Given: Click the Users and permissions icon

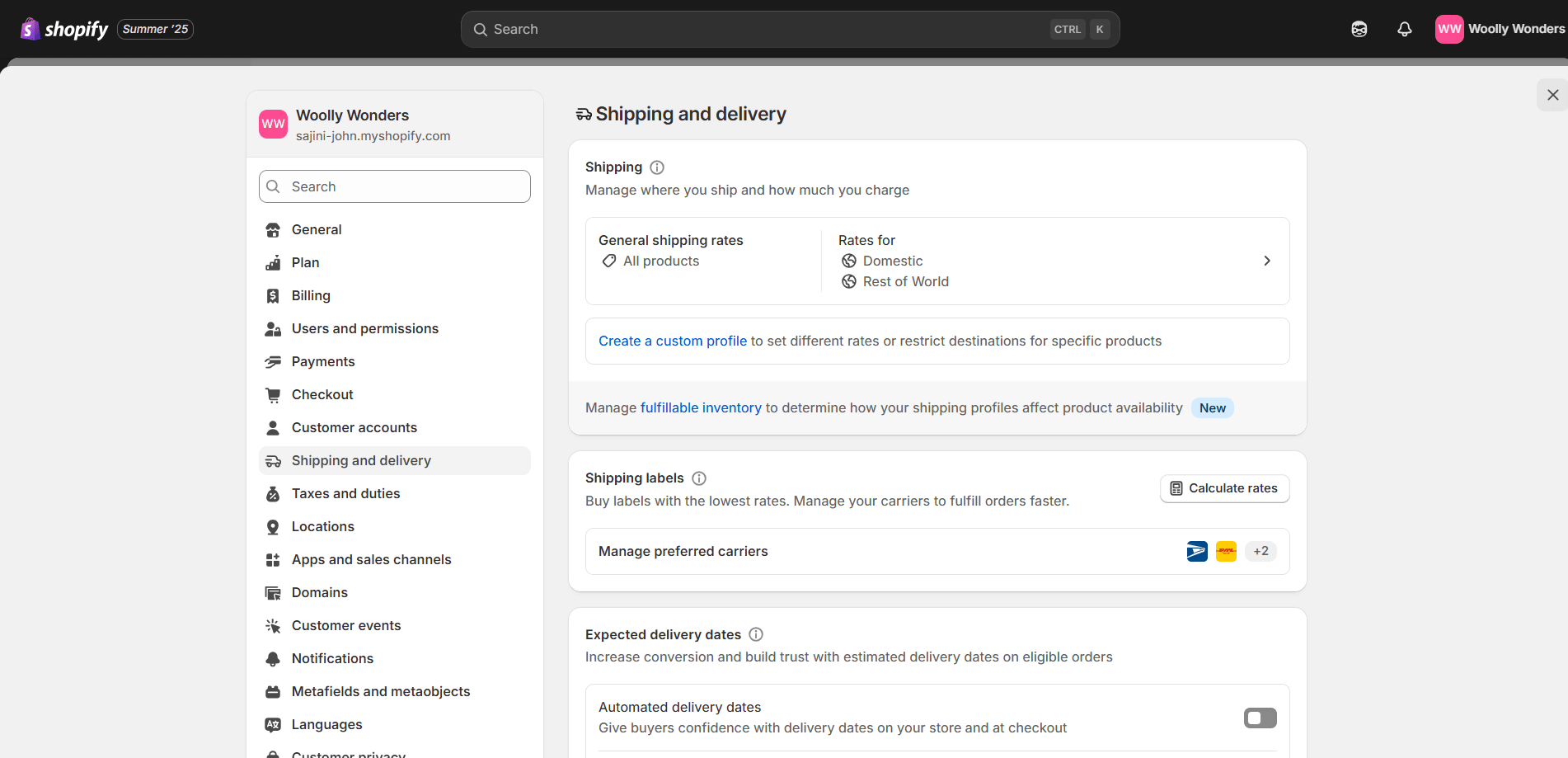Looking at the screenshot, I should click(273, 329).
